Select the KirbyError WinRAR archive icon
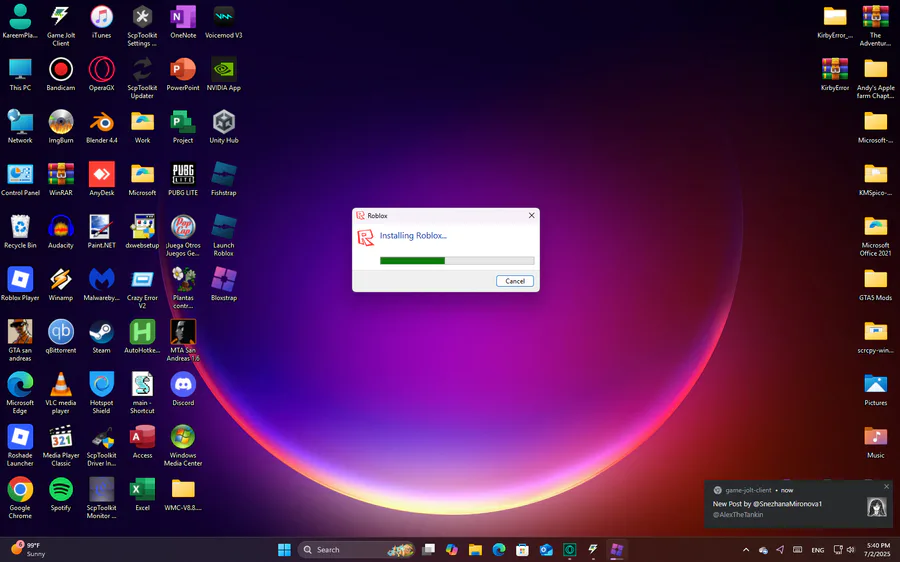The image size is (900, 562). (x=835, y=75)
